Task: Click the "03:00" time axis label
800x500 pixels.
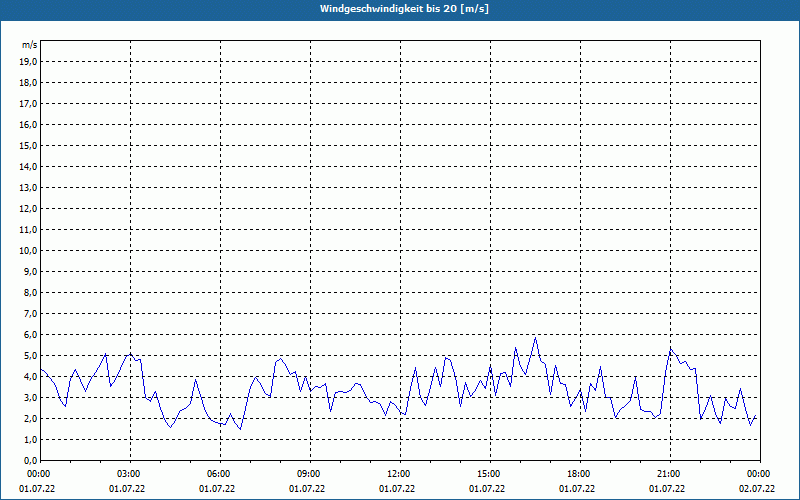Action: pos(131,474)
